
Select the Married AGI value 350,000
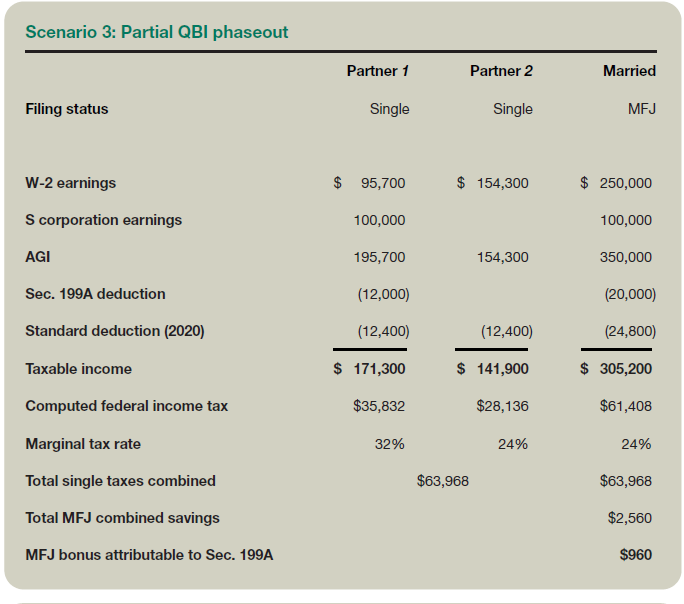click(626, 257)
